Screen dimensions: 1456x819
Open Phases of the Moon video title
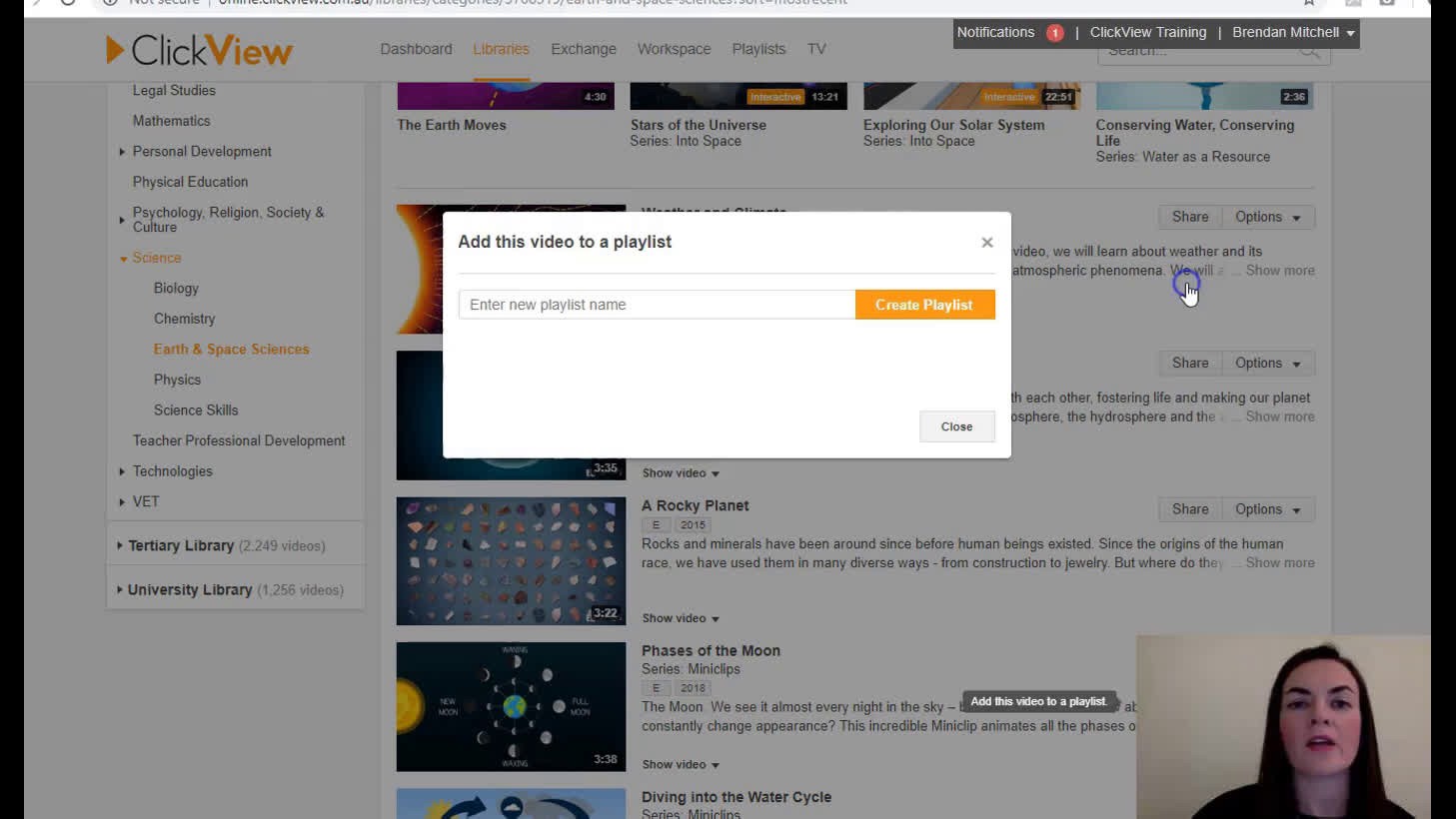[711, 651]
